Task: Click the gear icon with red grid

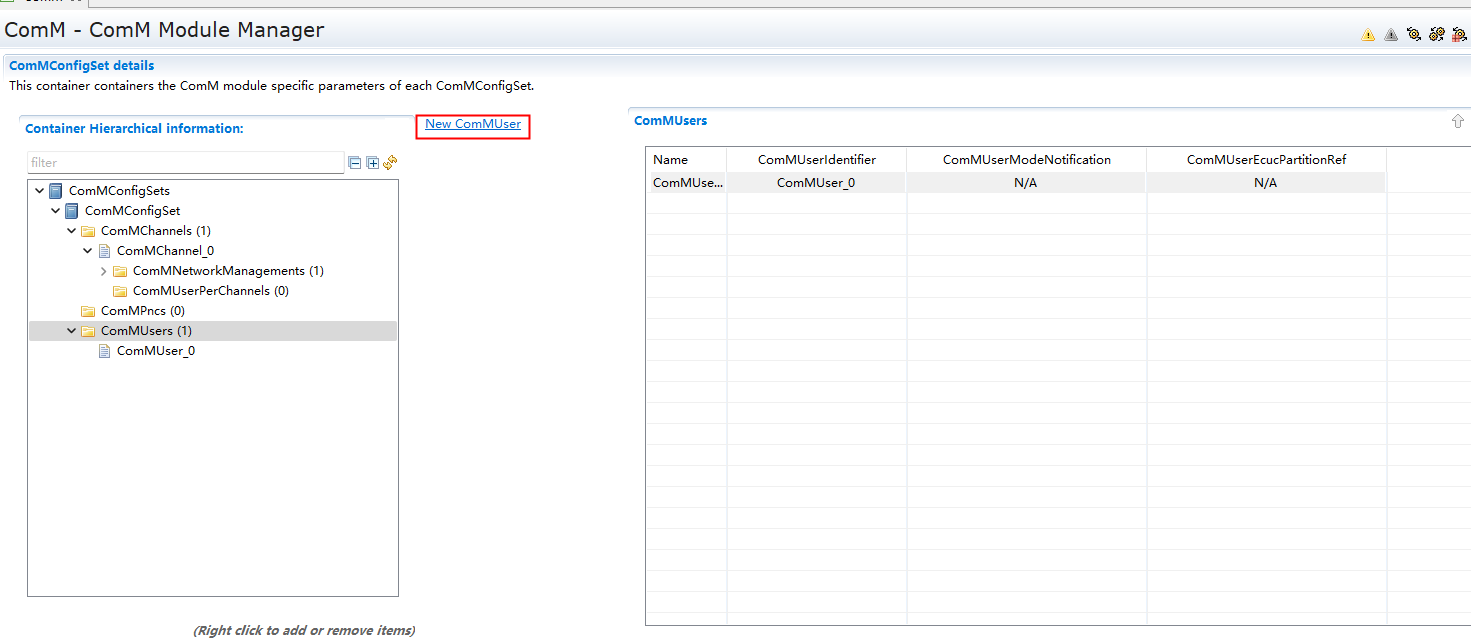Action: click(x=1459, y=35)
